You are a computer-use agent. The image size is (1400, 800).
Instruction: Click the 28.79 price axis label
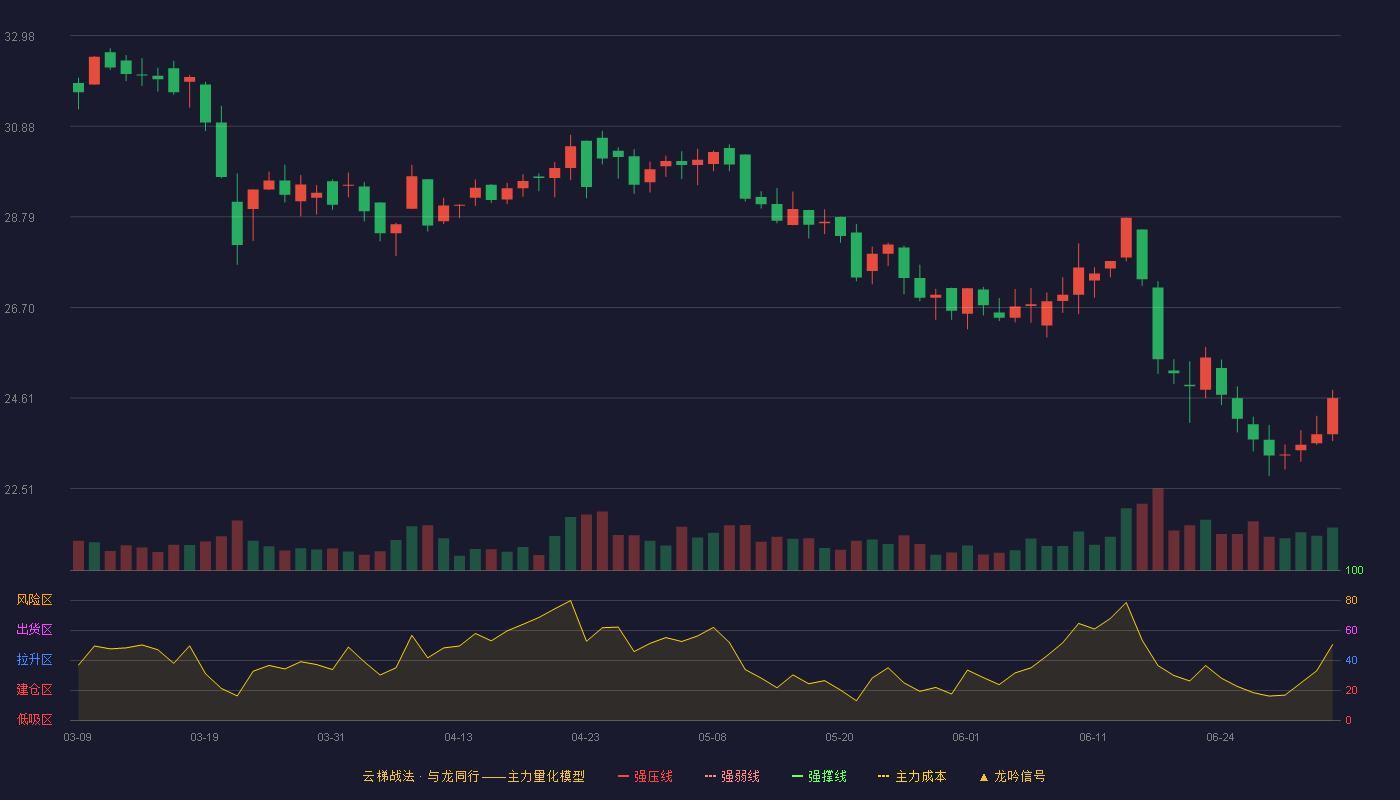coord(19,217)
